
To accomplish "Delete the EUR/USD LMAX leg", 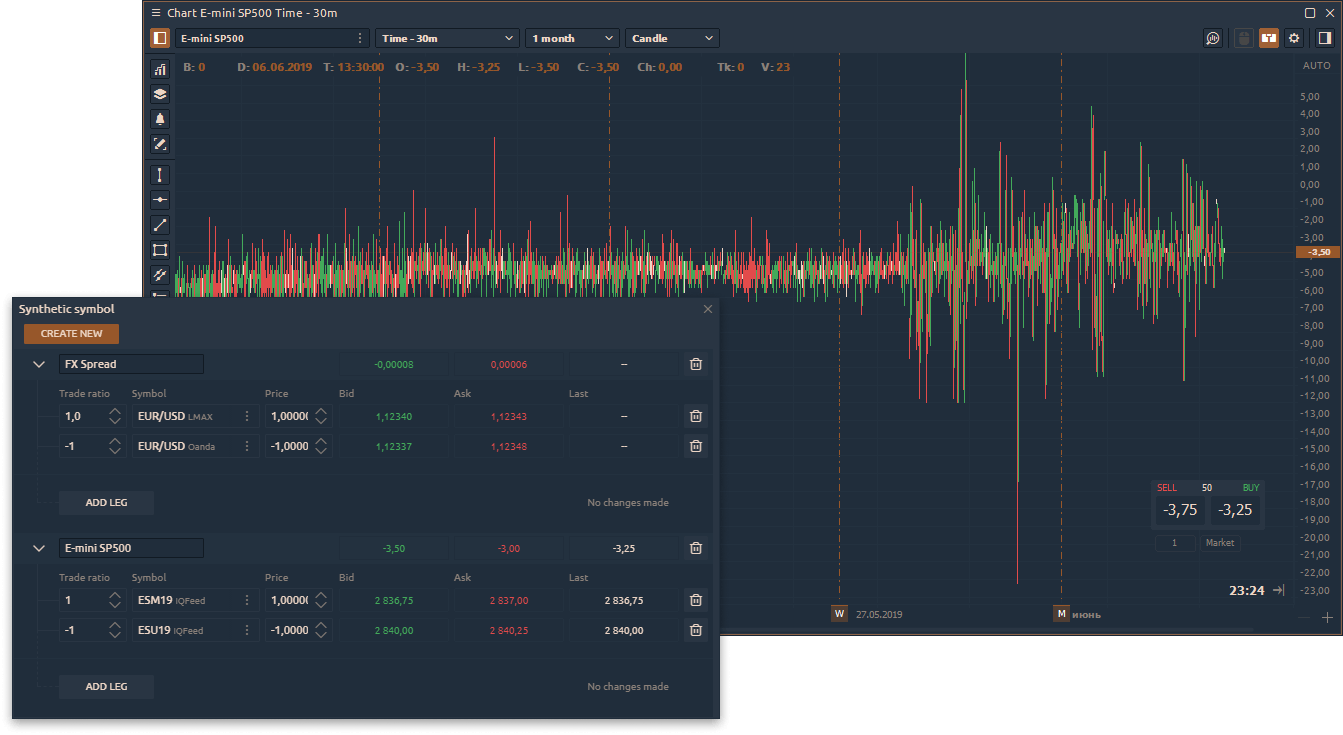I will (696, 416).
